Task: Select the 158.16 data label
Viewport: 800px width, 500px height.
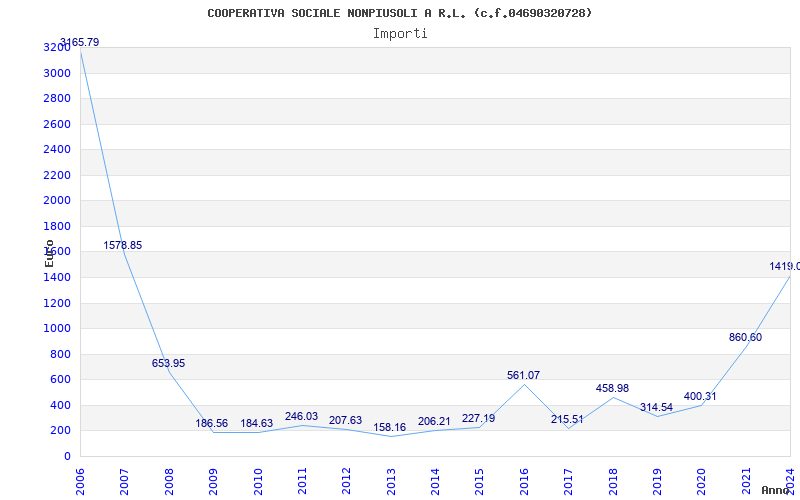Action: point(390,428)
